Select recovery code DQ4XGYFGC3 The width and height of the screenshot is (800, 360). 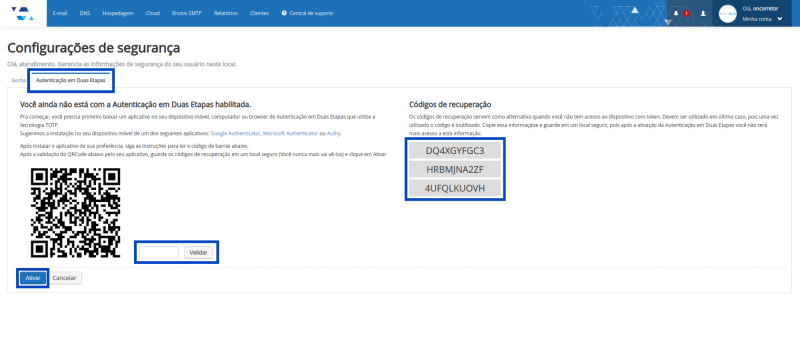455,150
